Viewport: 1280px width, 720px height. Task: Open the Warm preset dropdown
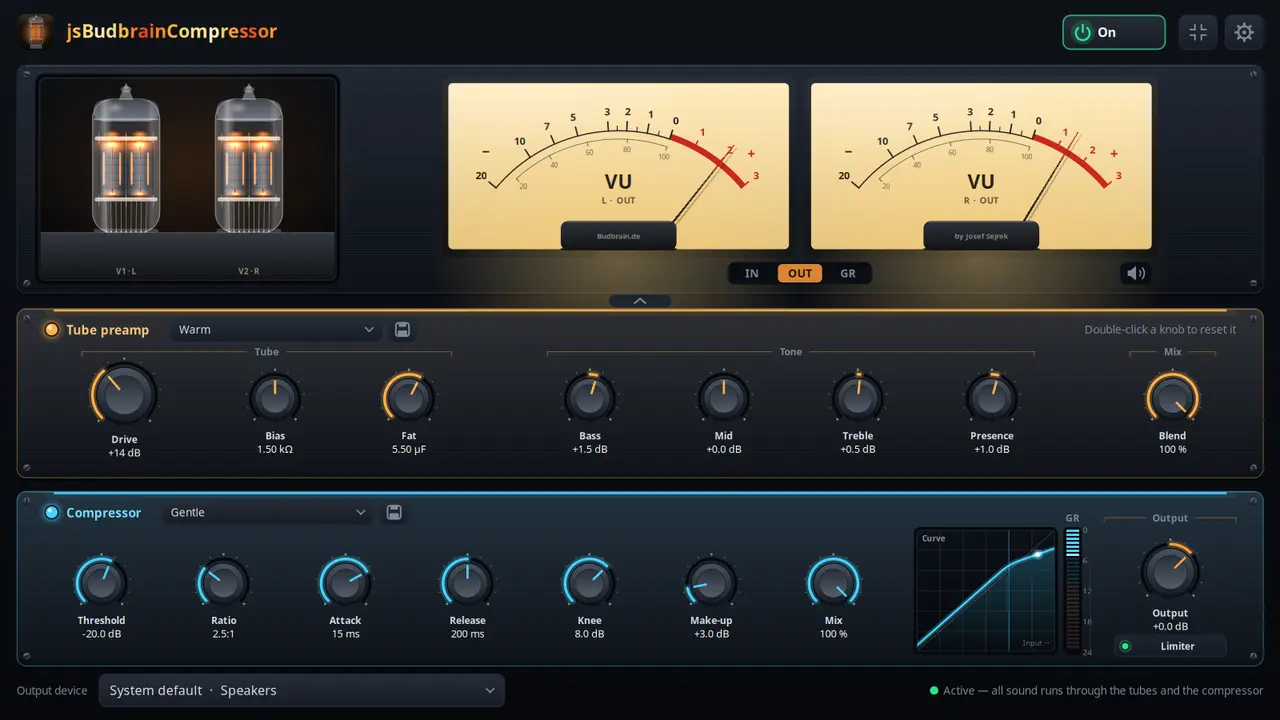point(276,330)
